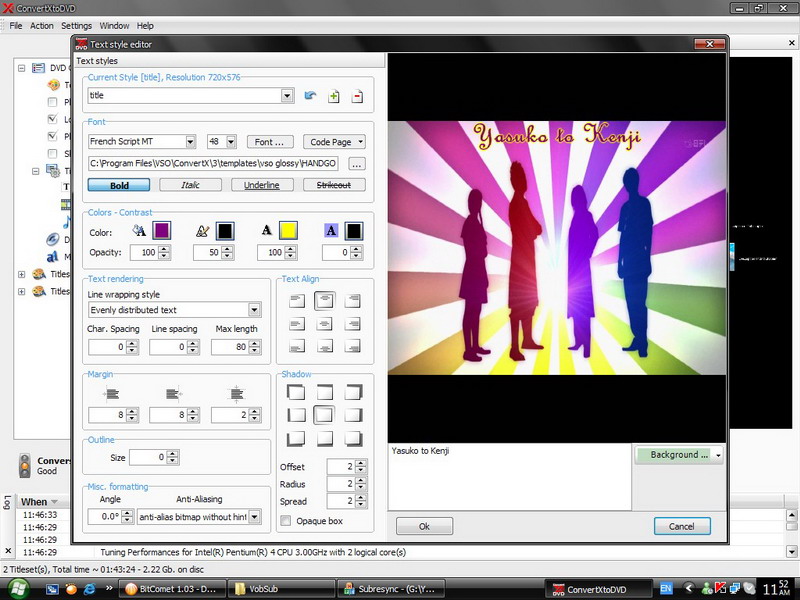Browse for font file path
800x600 pixels.
click(357, 164)
